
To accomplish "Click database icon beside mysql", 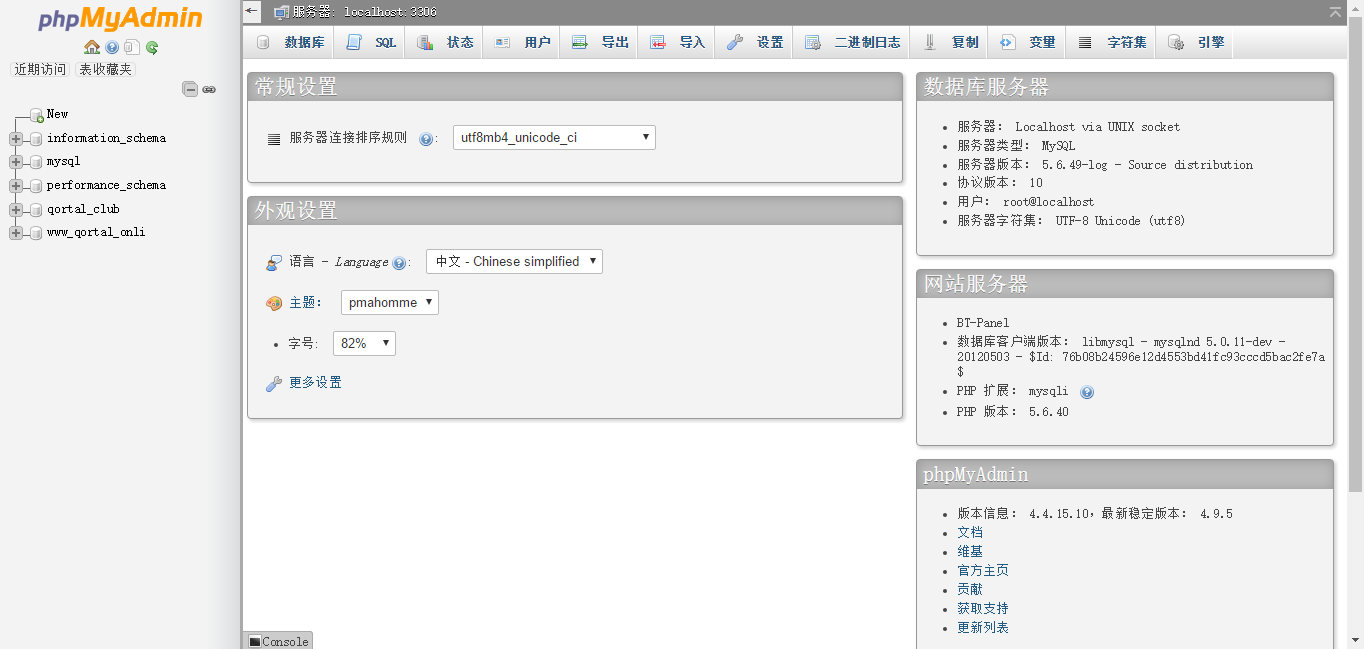I will [x=36, y=162].
